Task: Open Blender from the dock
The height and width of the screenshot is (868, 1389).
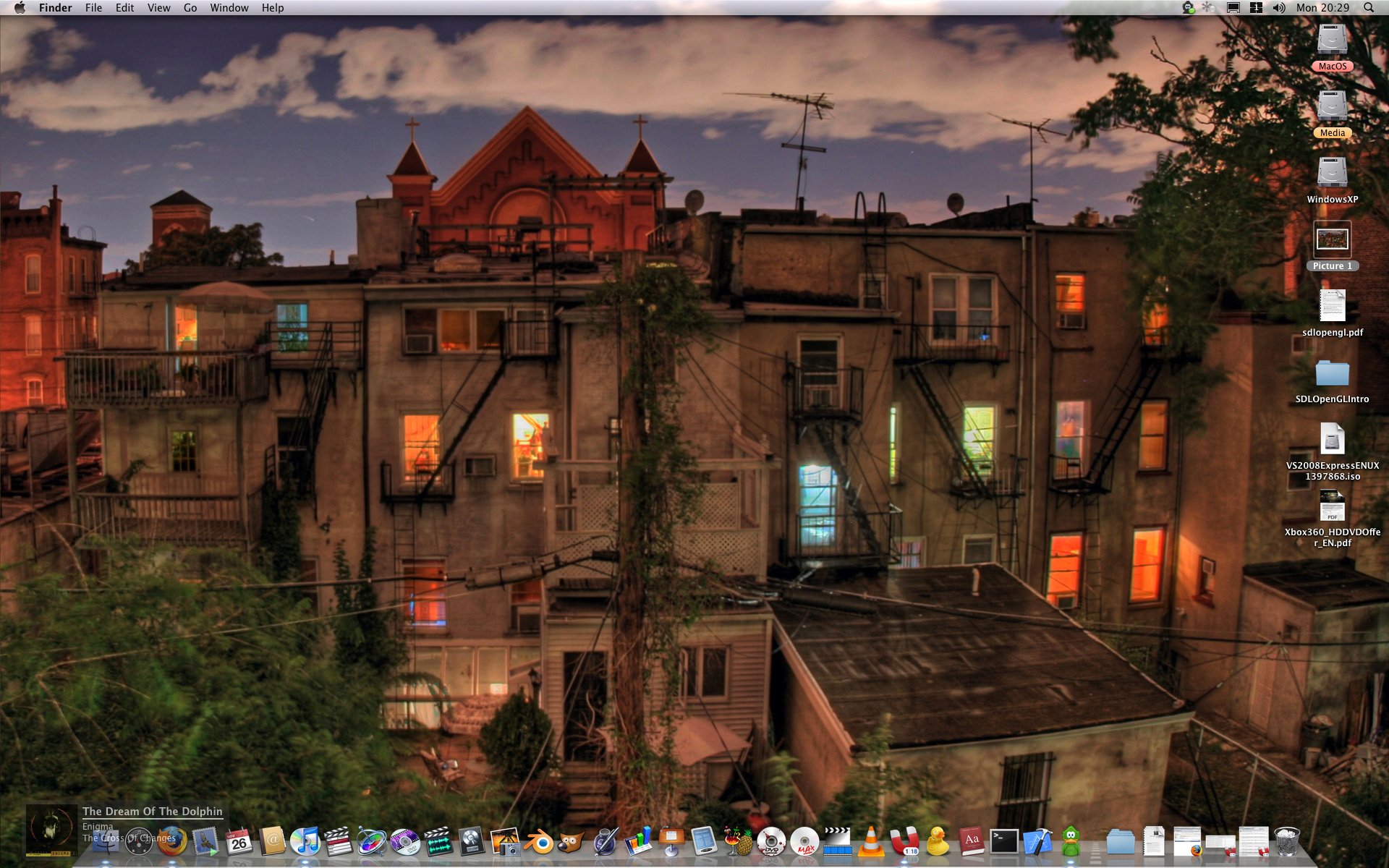Action: point(539,842)
